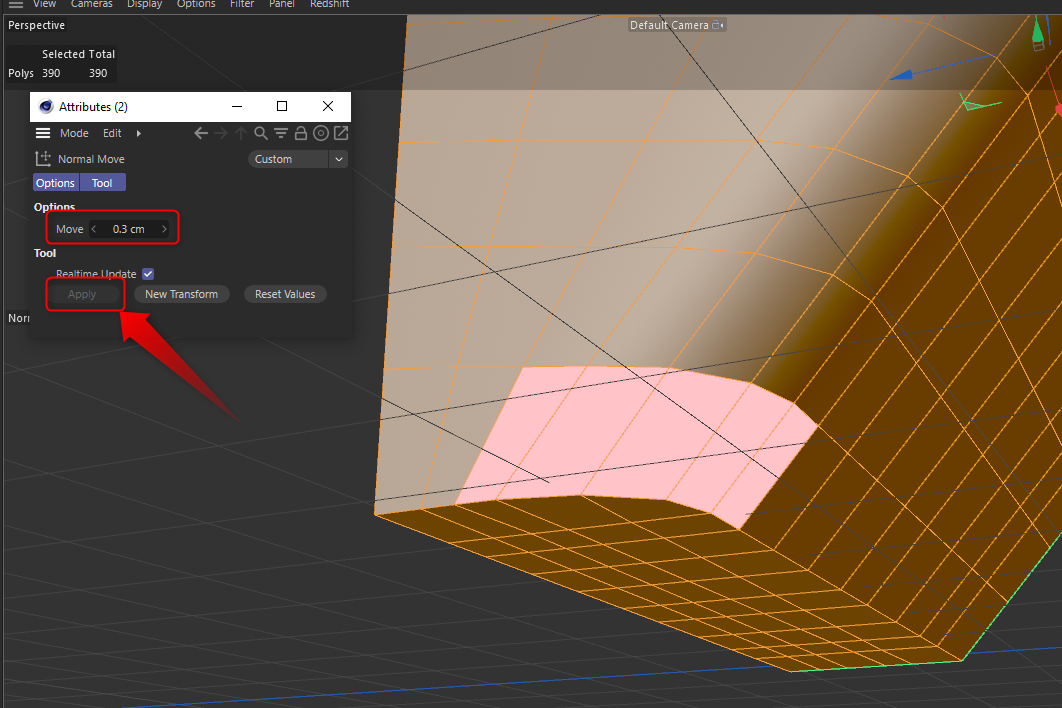This screenshot has height=708, width=1062.
Task: Click the Reset Values button
Action: 285,294
